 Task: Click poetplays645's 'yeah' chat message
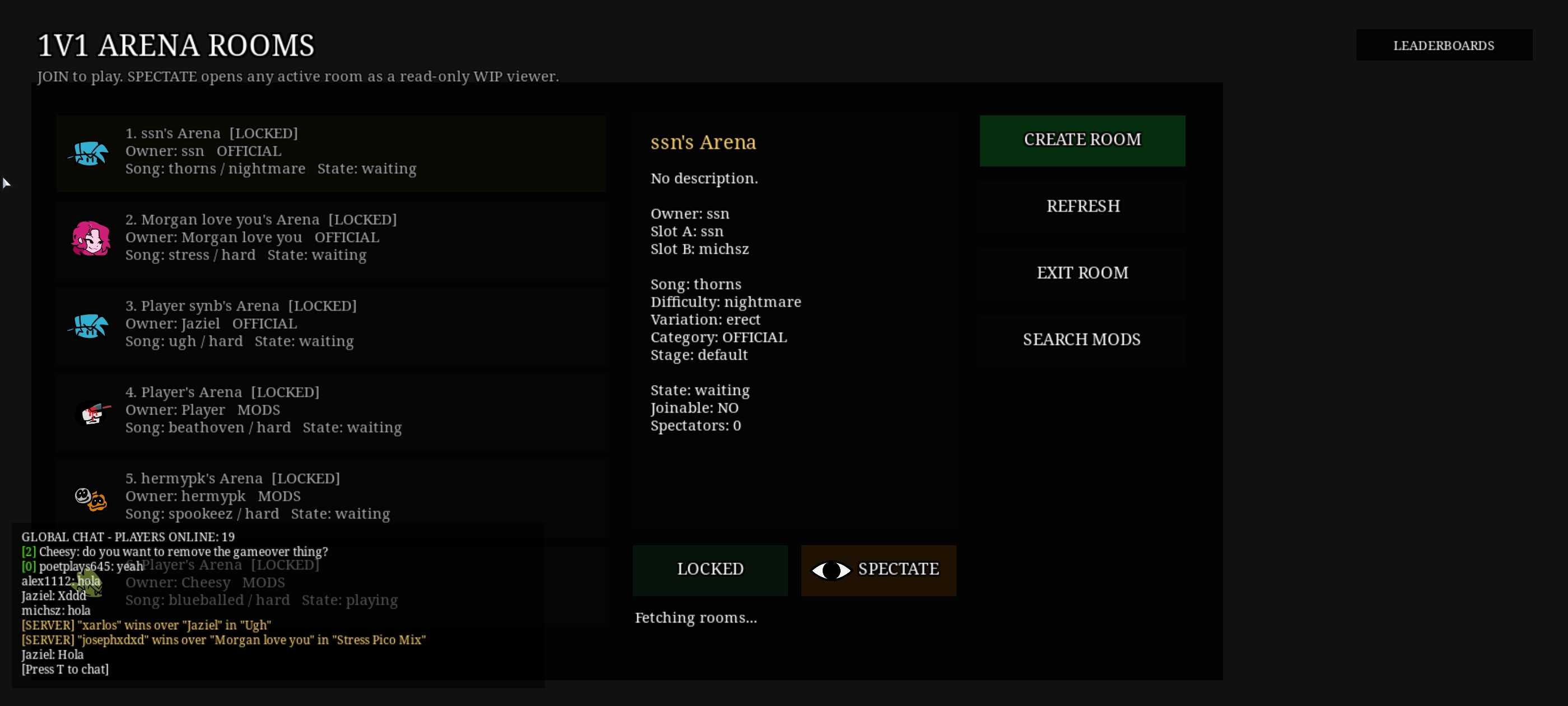82,566
